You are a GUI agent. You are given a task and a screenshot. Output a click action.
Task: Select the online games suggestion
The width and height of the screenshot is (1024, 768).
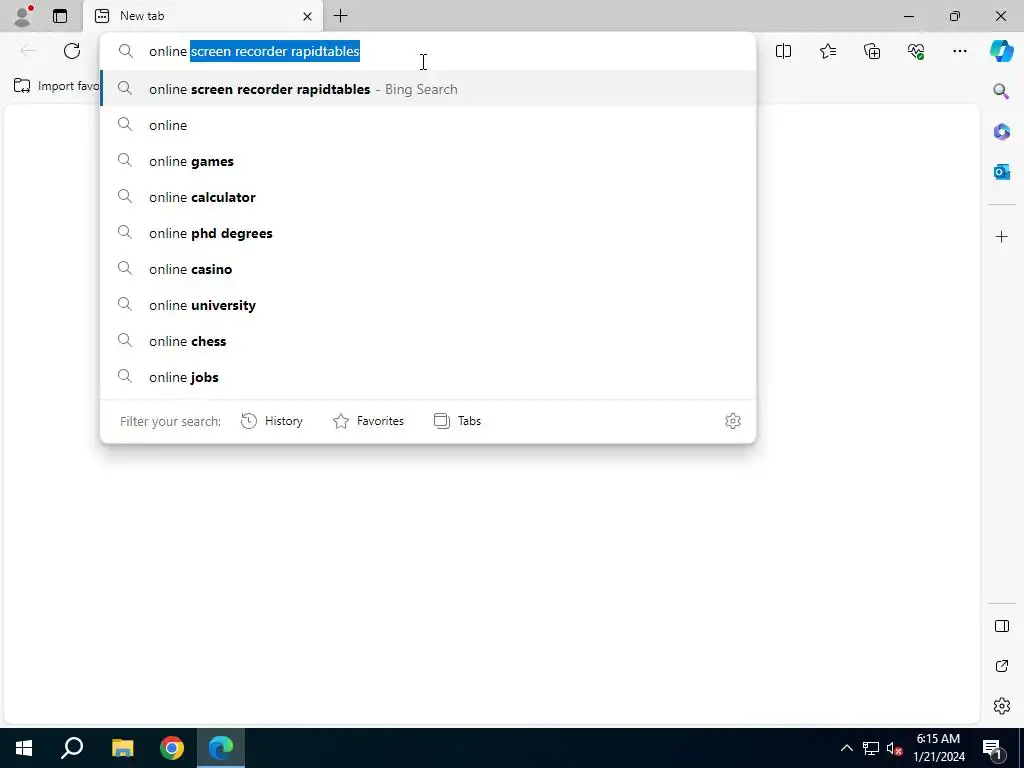tap(428, 161)
